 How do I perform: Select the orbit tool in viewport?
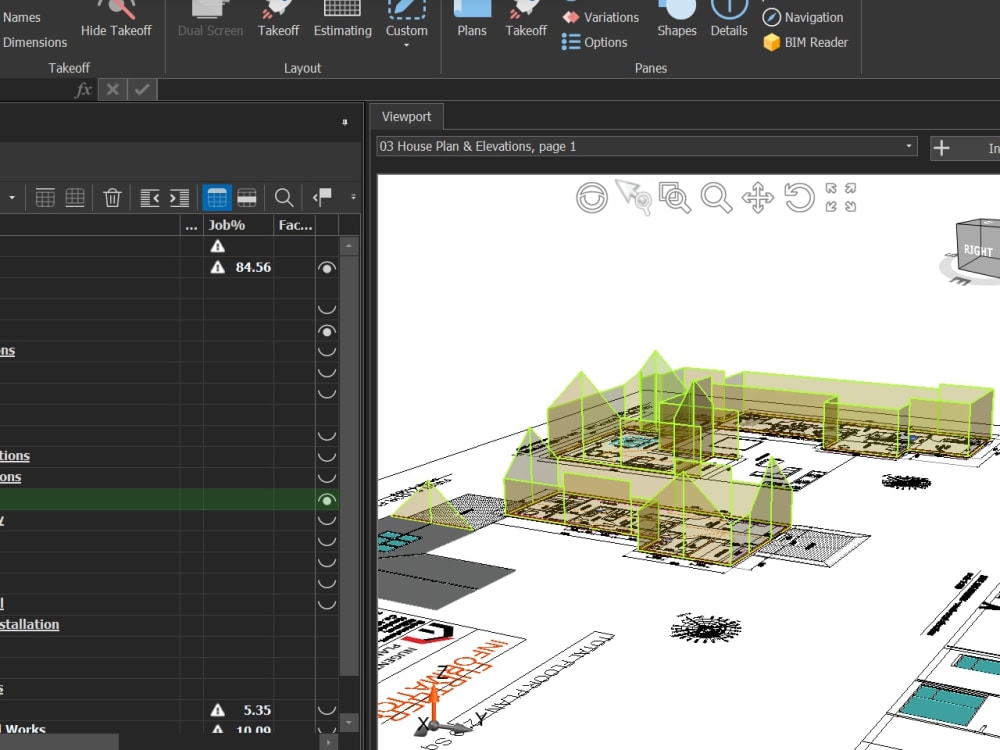pyautogui.click(x=592, y=197)
